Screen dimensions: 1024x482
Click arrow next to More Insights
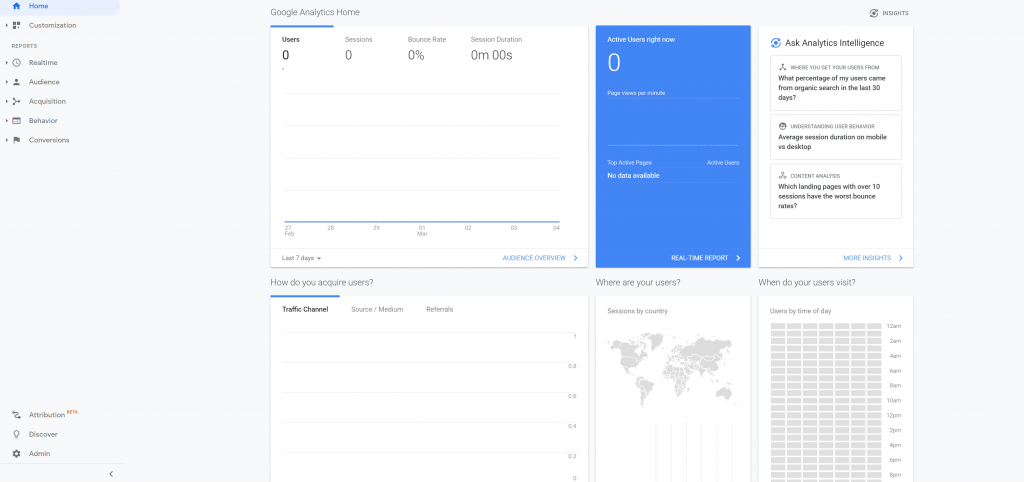pos(901,258)
